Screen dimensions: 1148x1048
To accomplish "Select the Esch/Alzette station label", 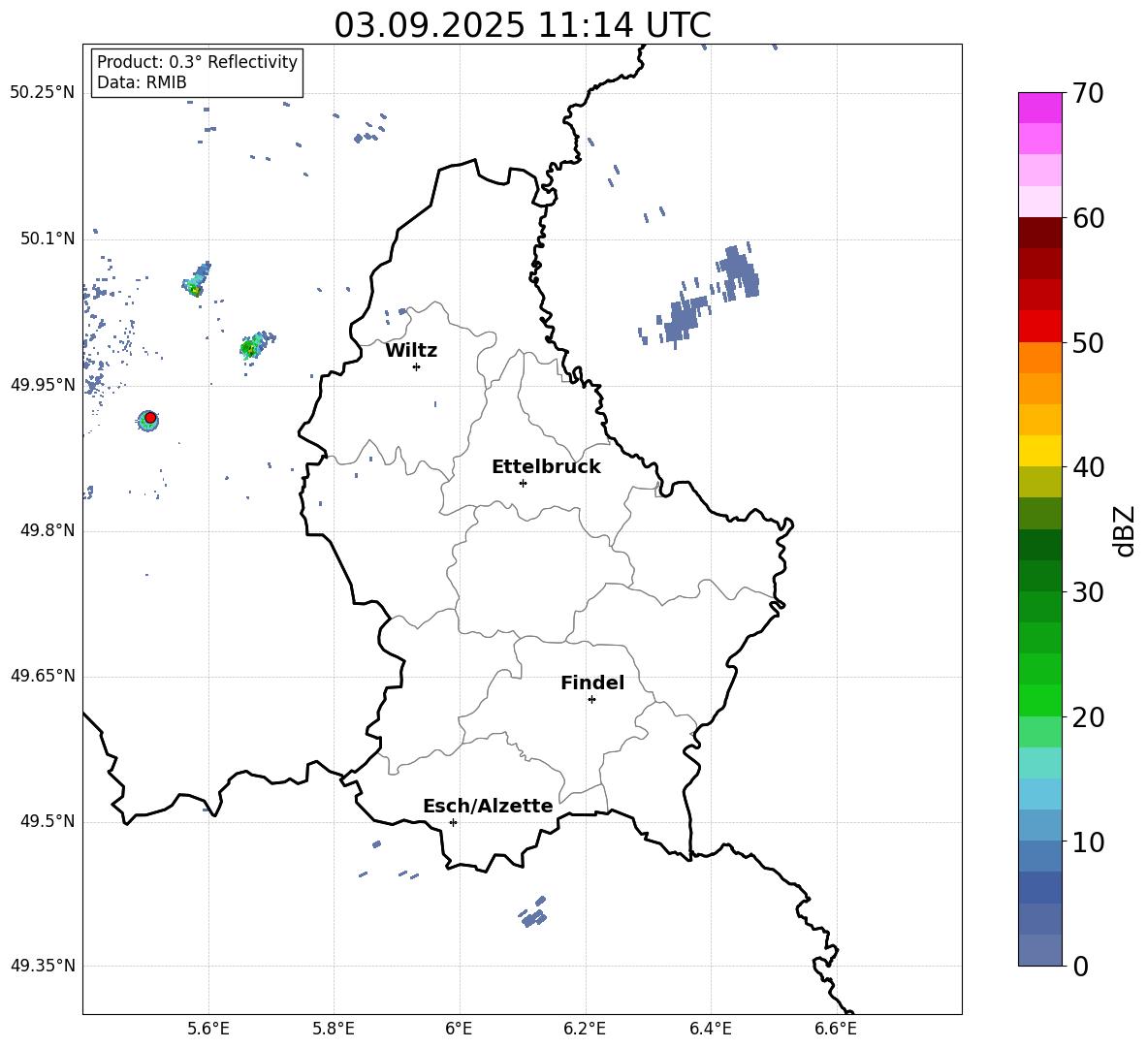I will (x=488, y=806).
